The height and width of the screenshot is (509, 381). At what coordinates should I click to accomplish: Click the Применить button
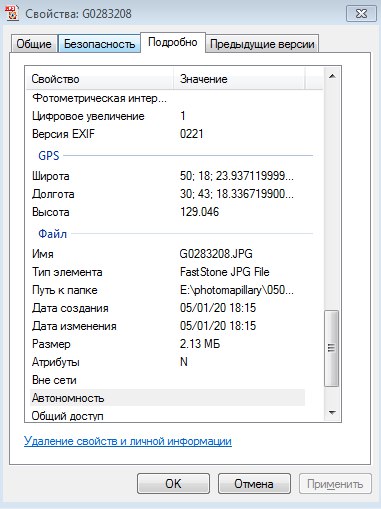click(x=335, y=484)
